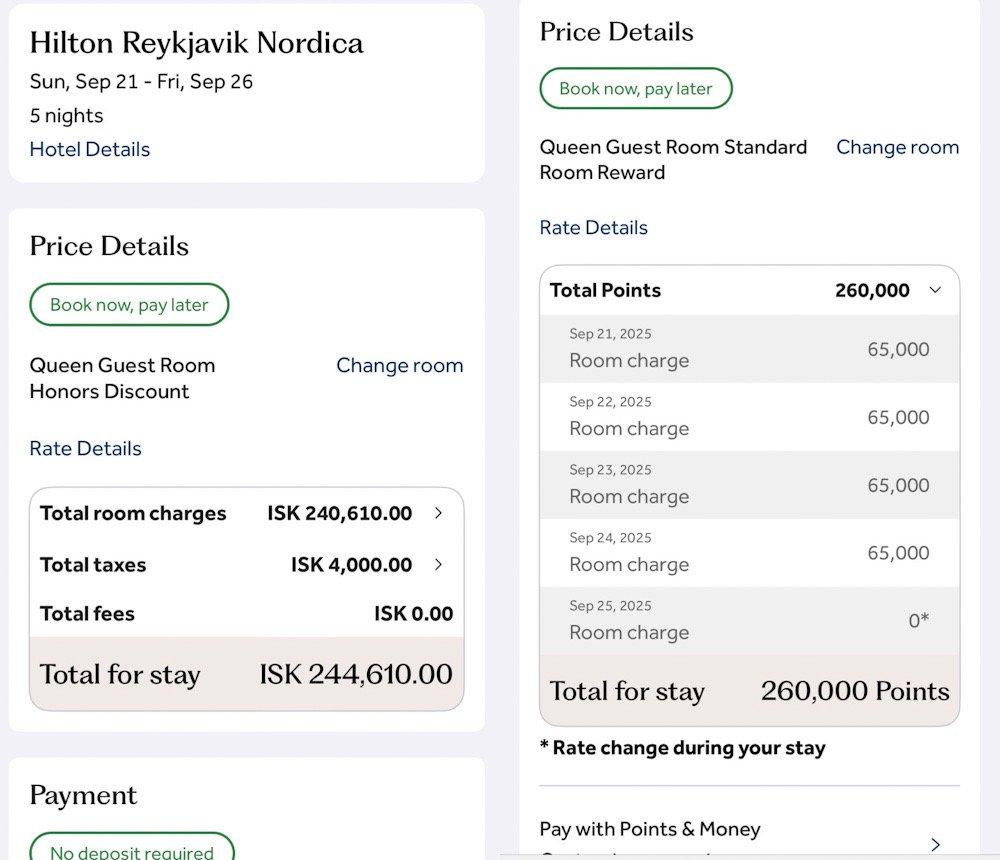Tap the No deposit required badge
The image size is (1000, 860).
[132, 851]
